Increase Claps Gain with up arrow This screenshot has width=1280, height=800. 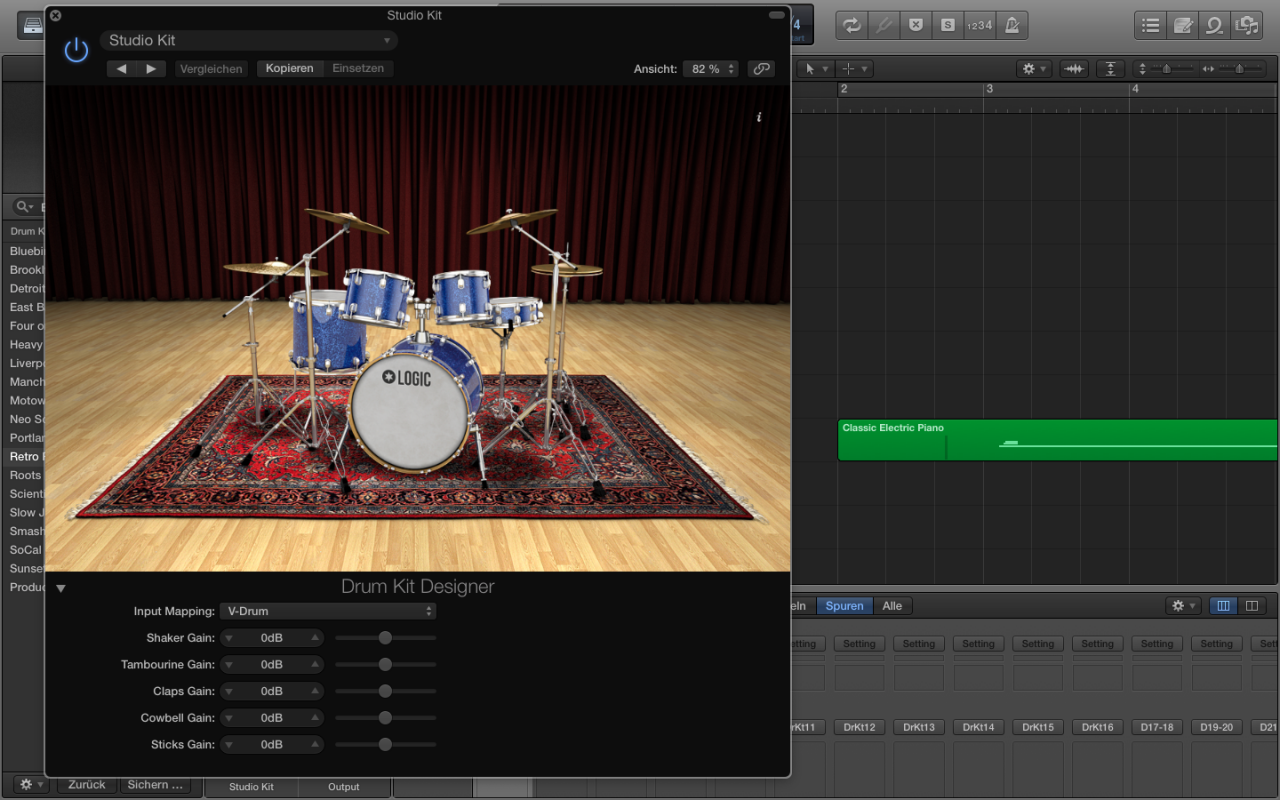coord(315,691)
